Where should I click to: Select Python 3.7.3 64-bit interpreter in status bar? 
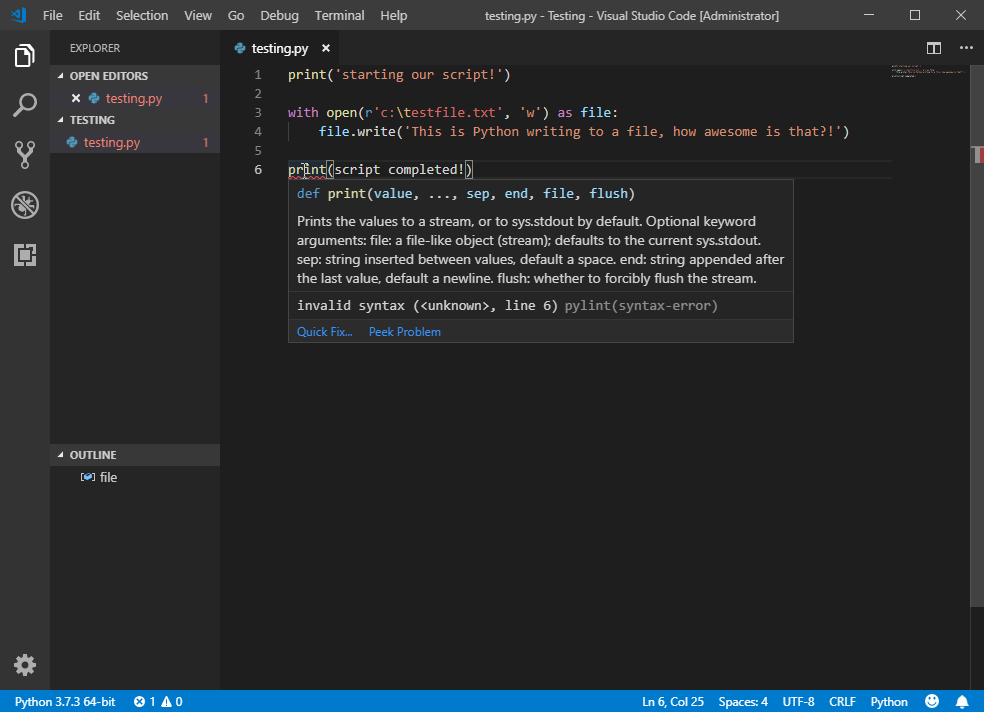(x=65, y=701)
